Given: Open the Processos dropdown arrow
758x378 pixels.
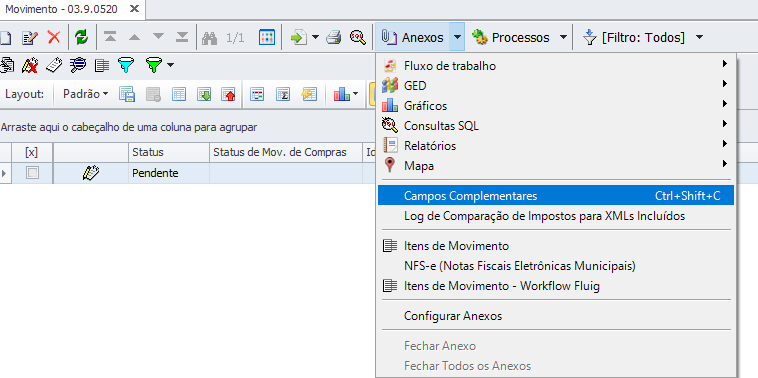Looking at the screenshot, I should pyautogui.click(x=563, y=37).
